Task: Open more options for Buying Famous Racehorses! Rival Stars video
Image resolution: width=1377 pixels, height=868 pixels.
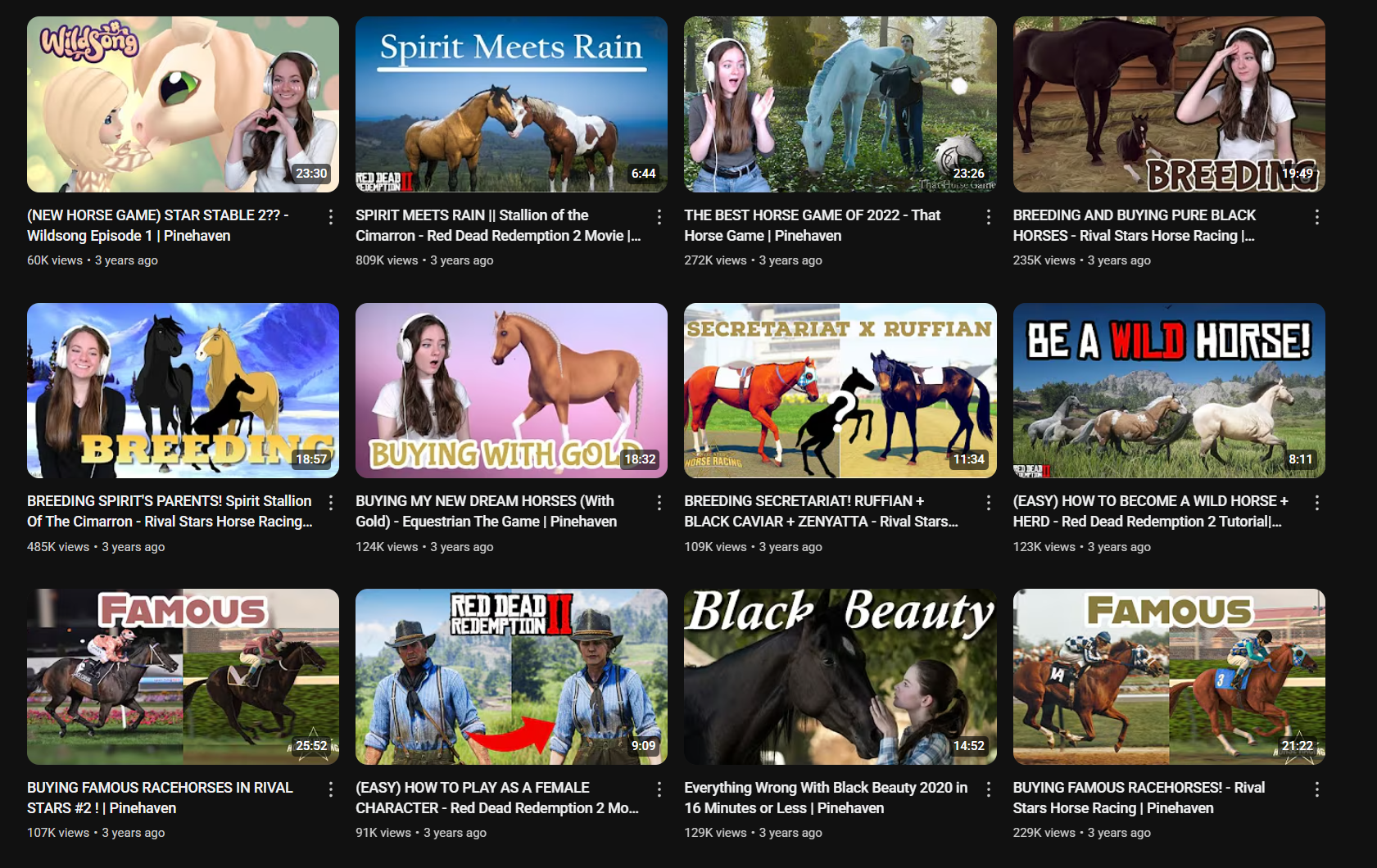Action: coord(1316,789)
